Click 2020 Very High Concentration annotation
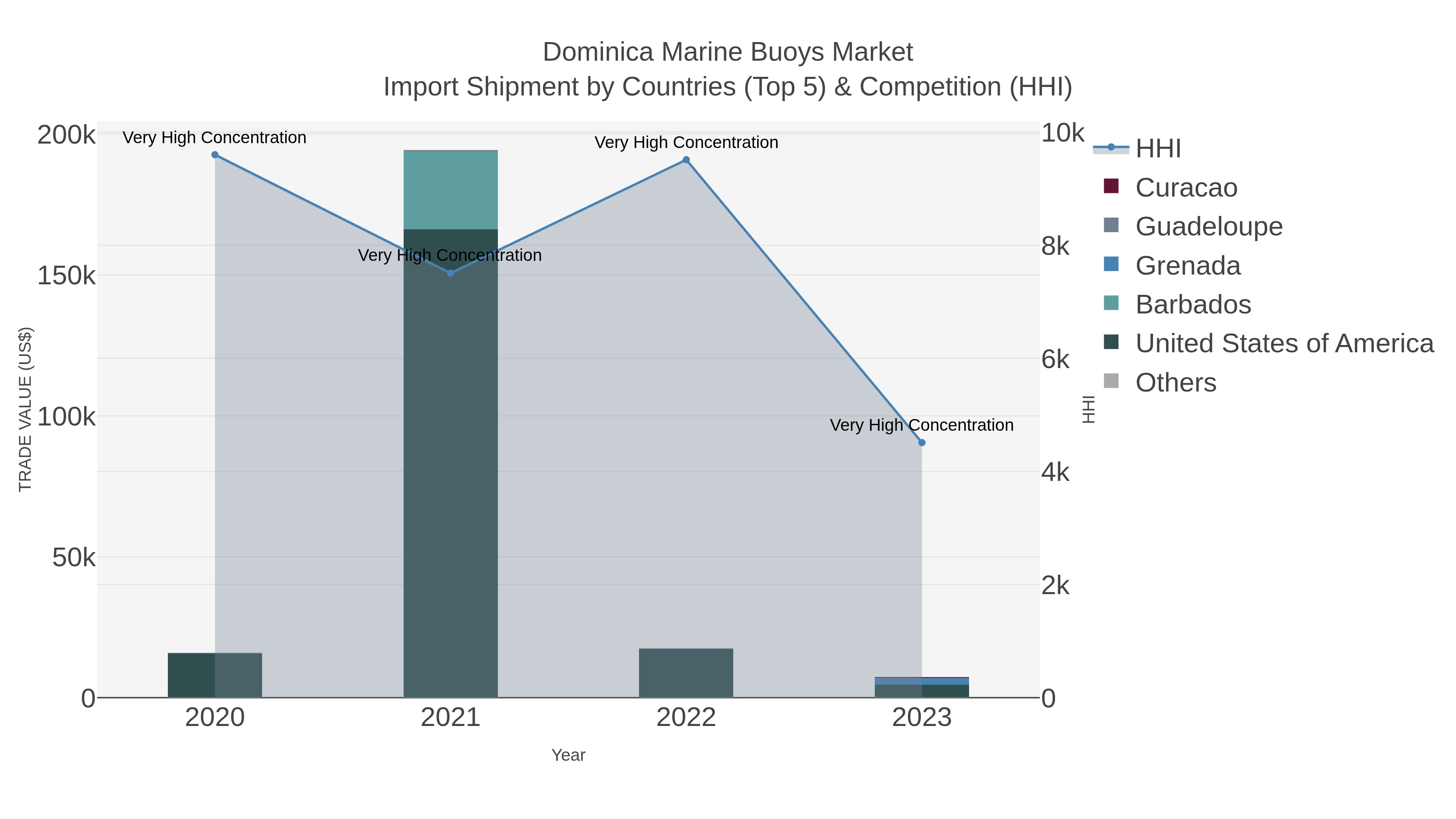Image resolution: width=1456 pixels, height=819 pixels. (x=215, y=138)
